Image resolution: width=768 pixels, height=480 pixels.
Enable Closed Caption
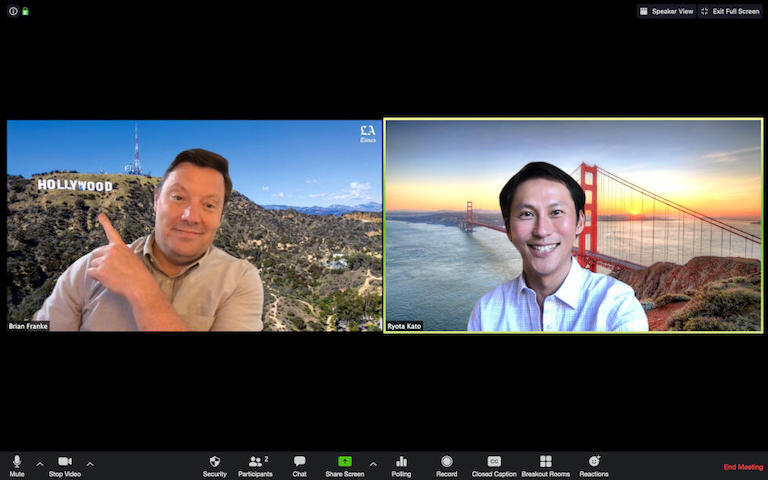494,466
